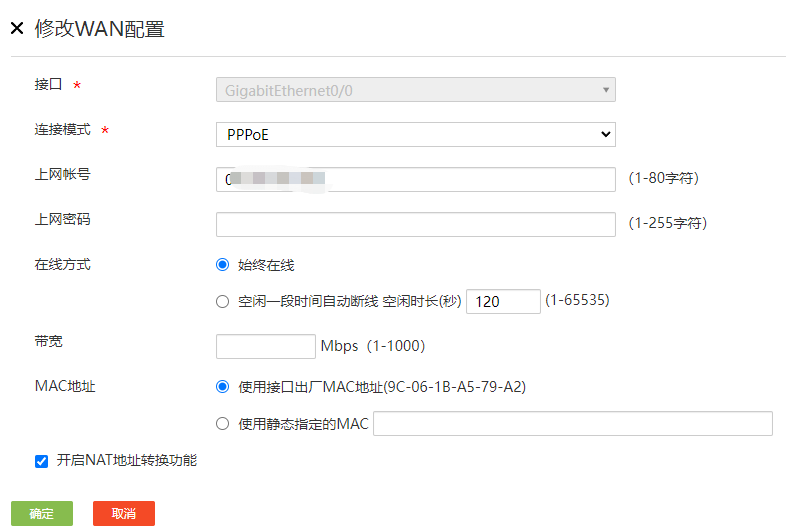Viewport: 786px width, 532px height.
Task: Click the 始终在线 label text
Action: tap(266, 265)
